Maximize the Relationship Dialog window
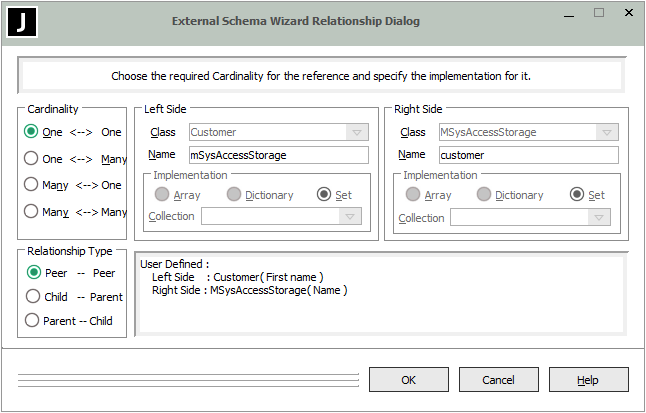 (599, 13)
